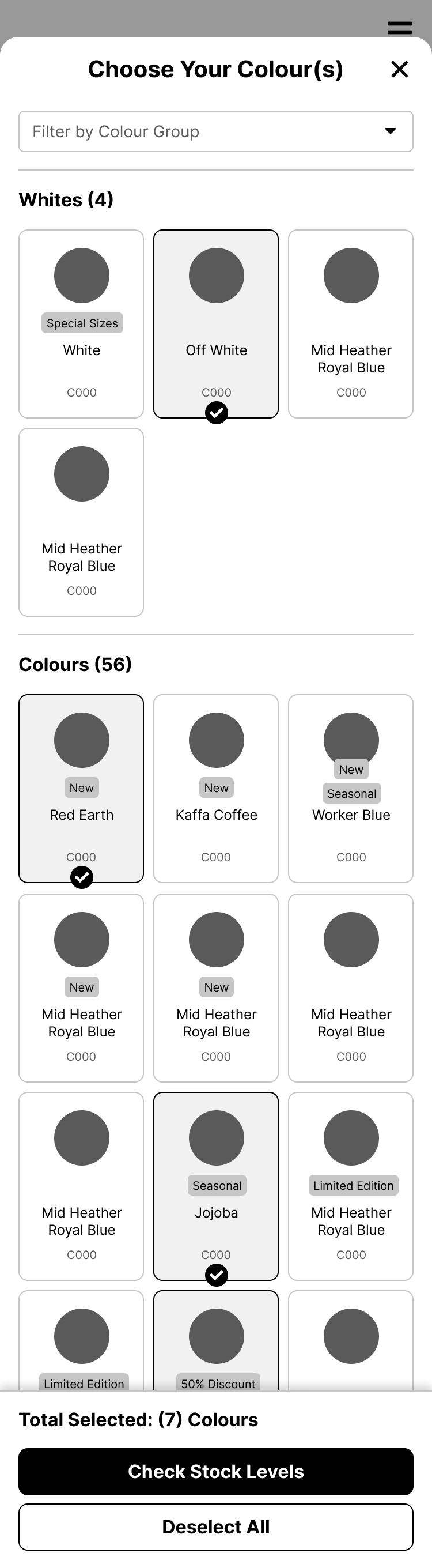Pick the Kaffa Coffee colour swatch
Screen dimensions: 432x1568
(x=217, y=740)
